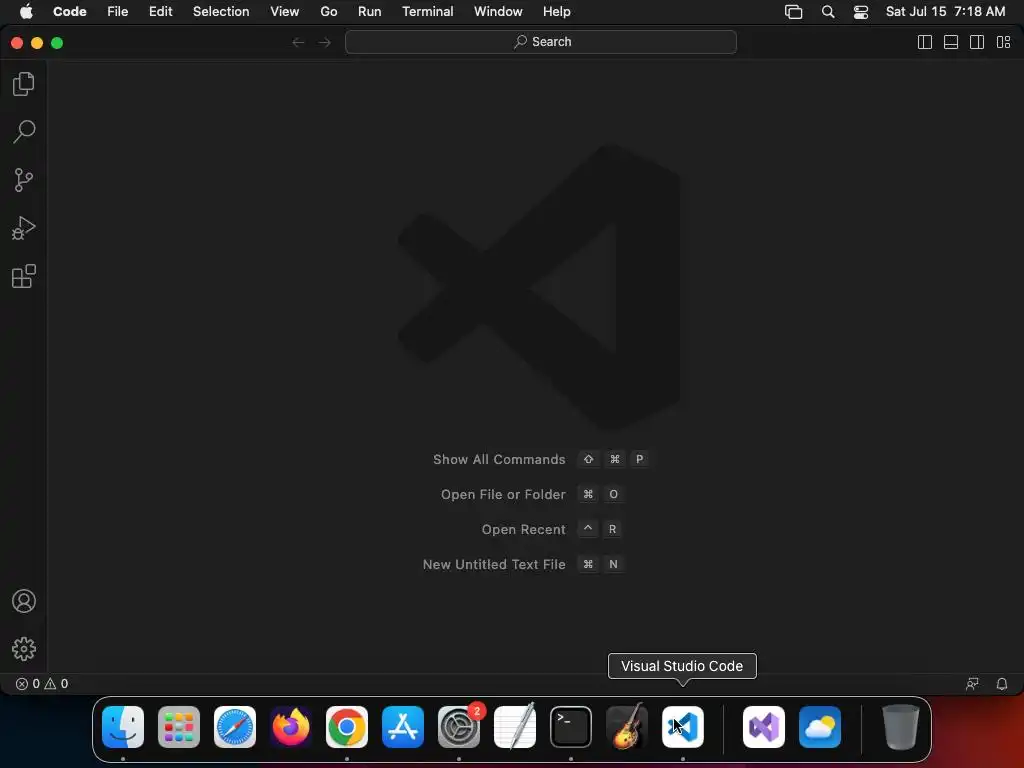The height and width of the screenshot is (768, 1024).
Task: Open the Run and Debug view
Action: [x=24, y=228]
